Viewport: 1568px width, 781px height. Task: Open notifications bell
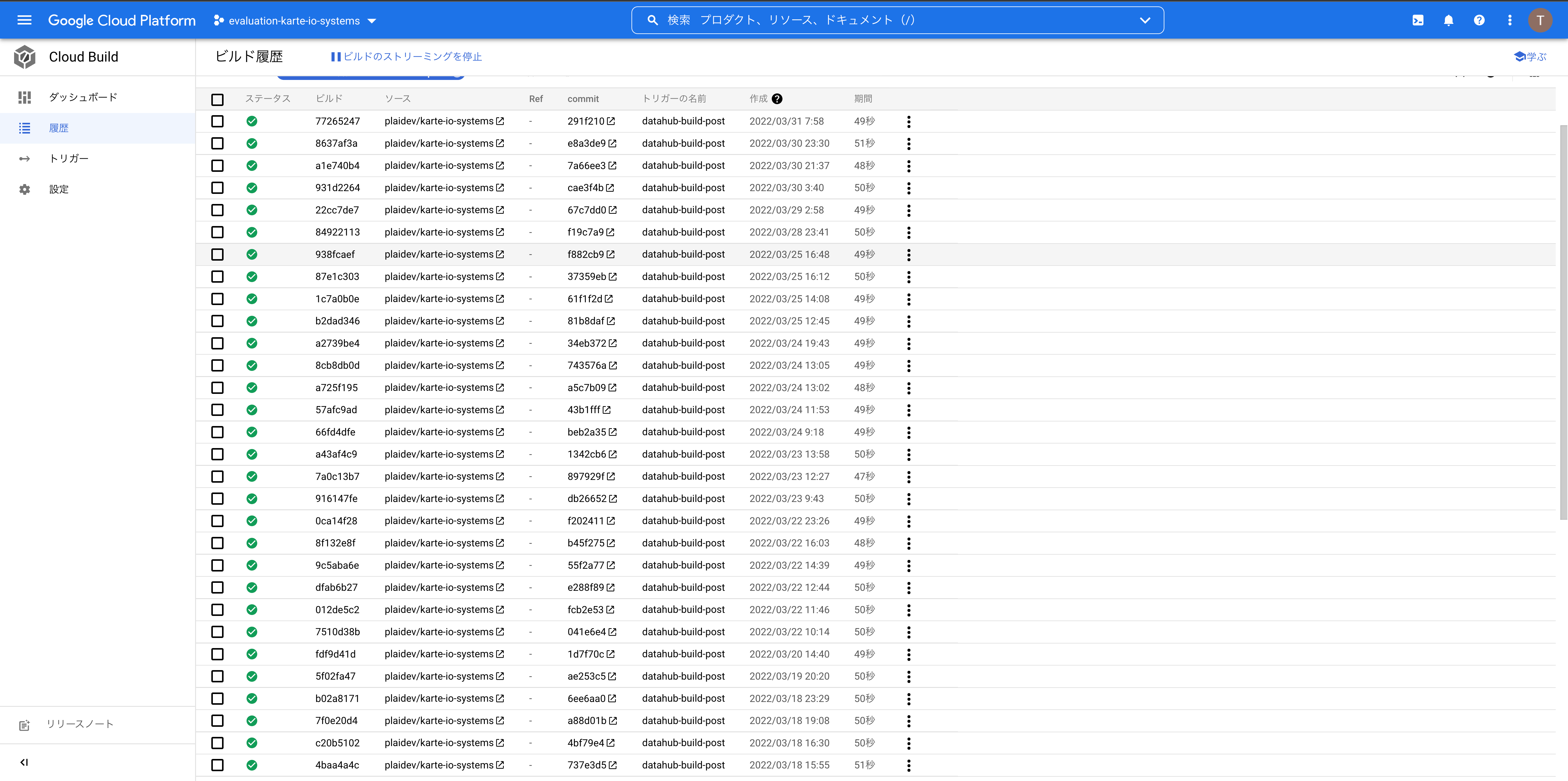[1448, 20]
